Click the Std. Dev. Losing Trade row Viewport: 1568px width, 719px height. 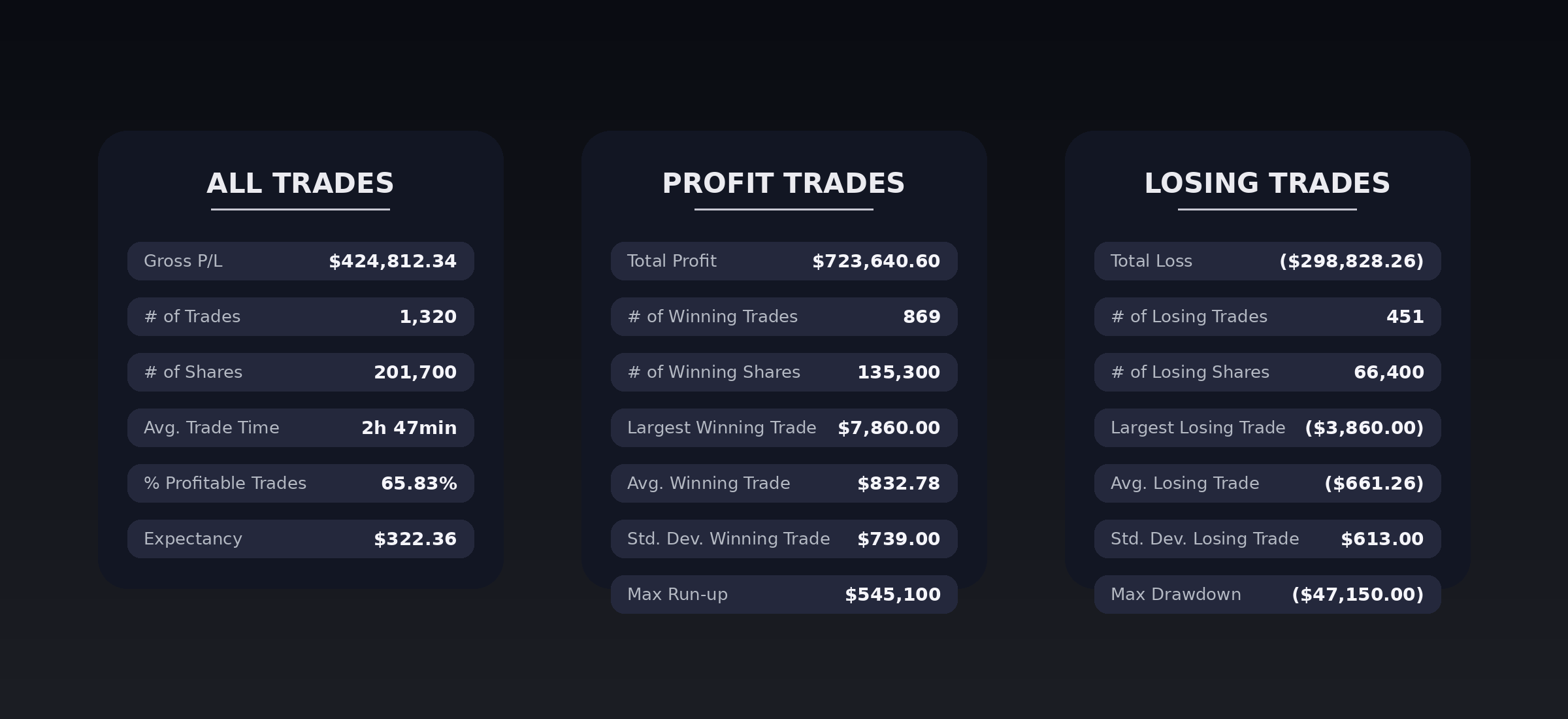point(1267,539)
